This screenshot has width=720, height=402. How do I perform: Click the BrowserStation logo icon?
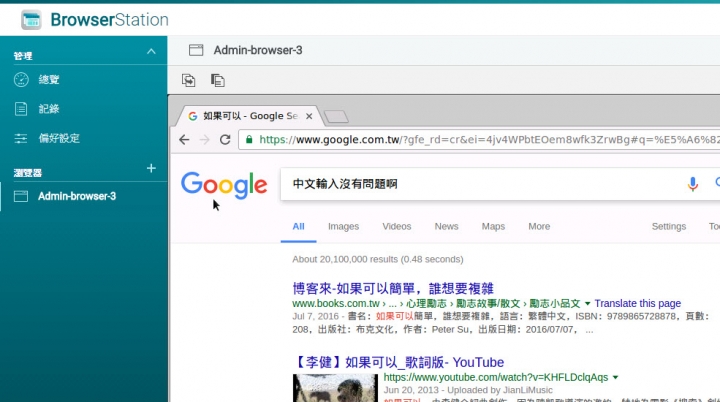31,20
